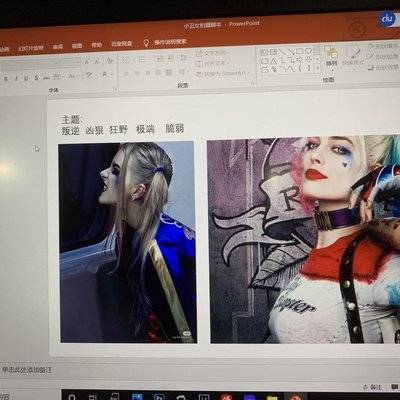The image size is (400, 400).
Task: Open Task View on the Windows taskbar
Action: (93, 397)
